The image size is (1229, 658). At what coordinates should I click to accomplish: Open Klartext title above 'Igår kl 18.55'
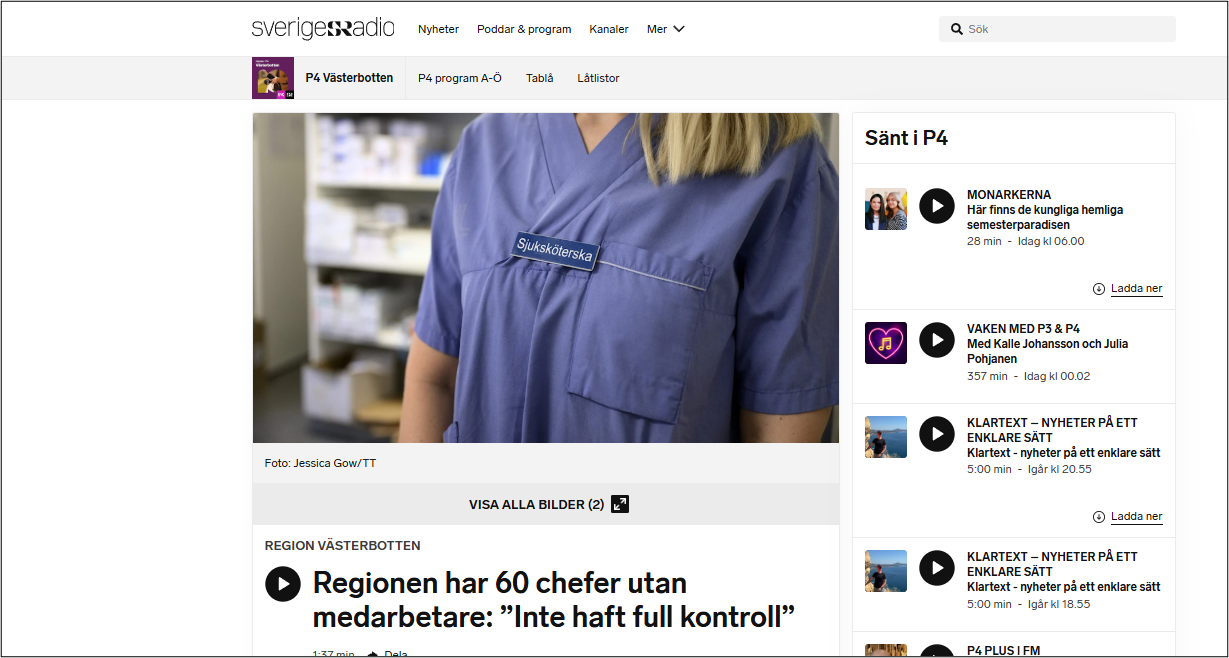(1052, 564)
